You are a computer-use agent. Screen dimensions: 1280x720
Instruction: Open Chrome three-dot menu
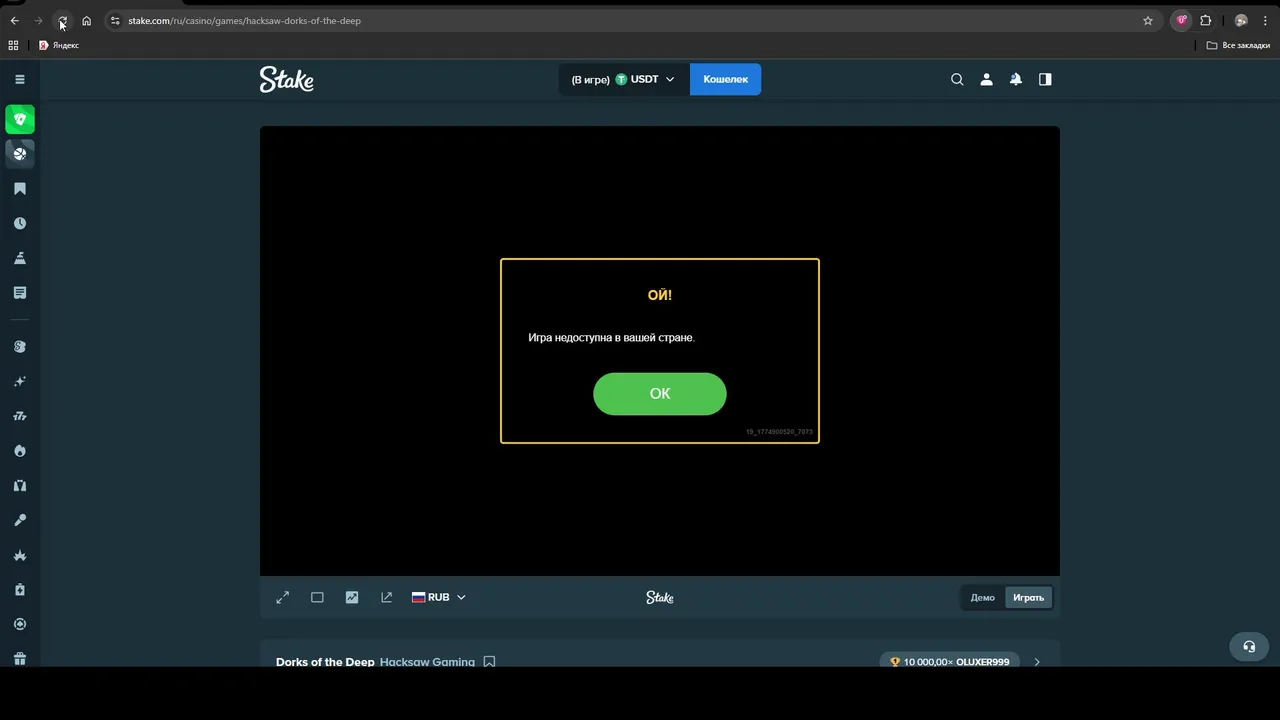(1265, 20)
